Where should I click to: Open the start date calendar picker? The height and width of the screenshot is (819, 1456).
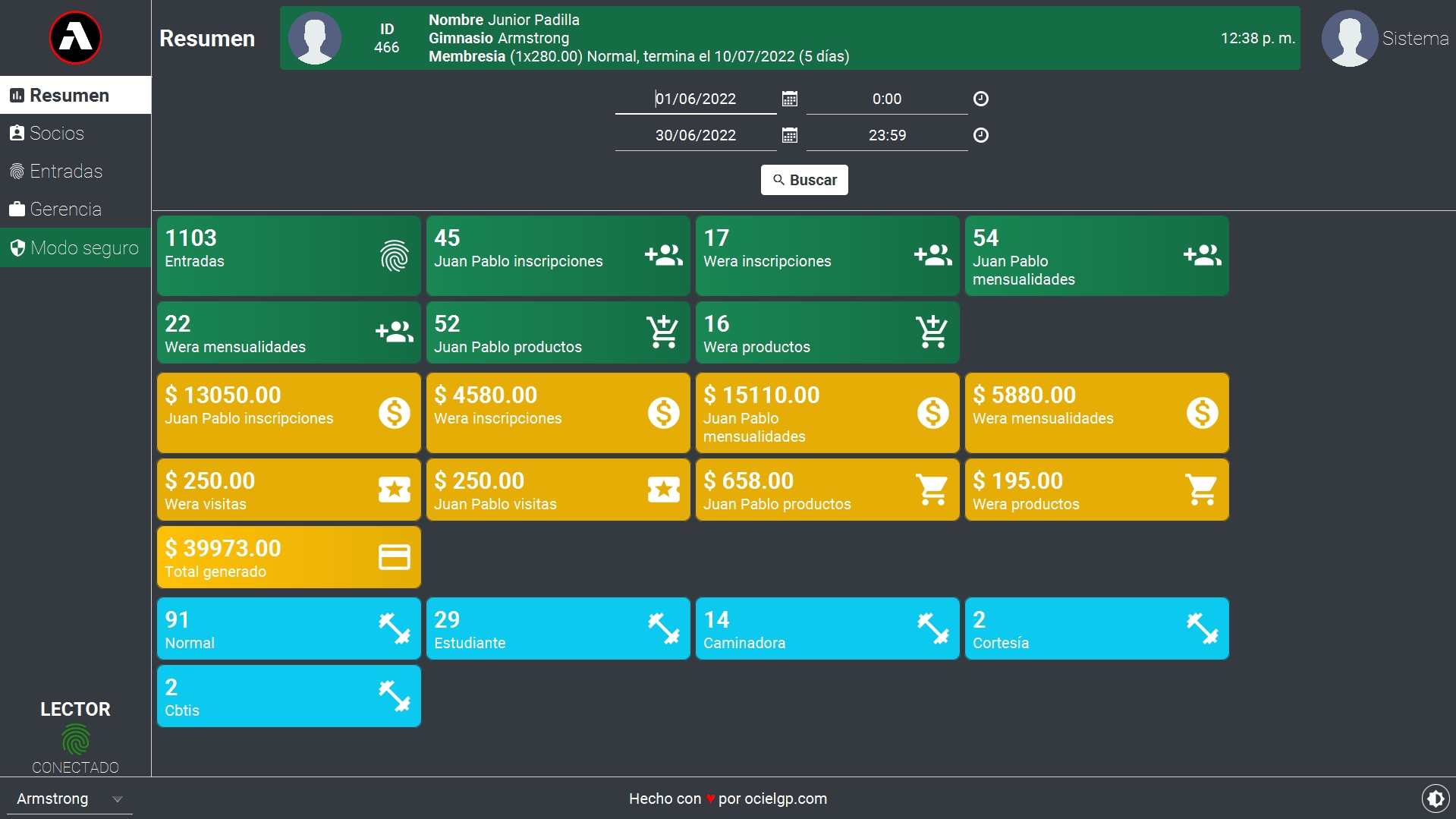[789, 99]
